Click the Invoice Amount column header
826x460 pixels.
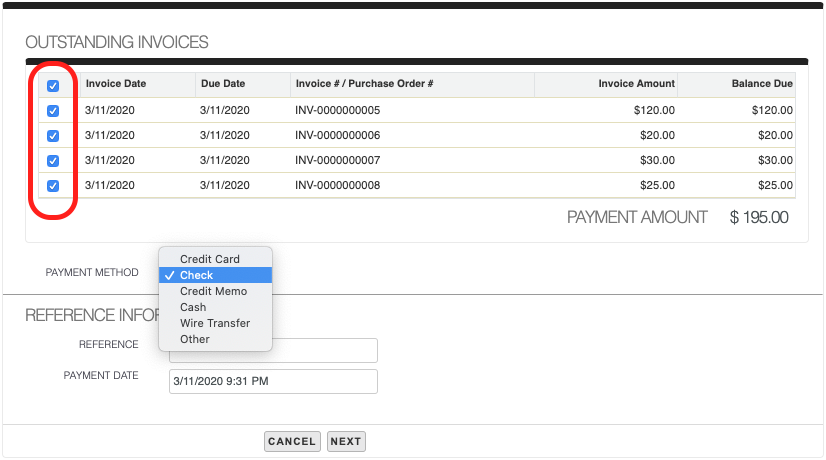click(636, 84)
